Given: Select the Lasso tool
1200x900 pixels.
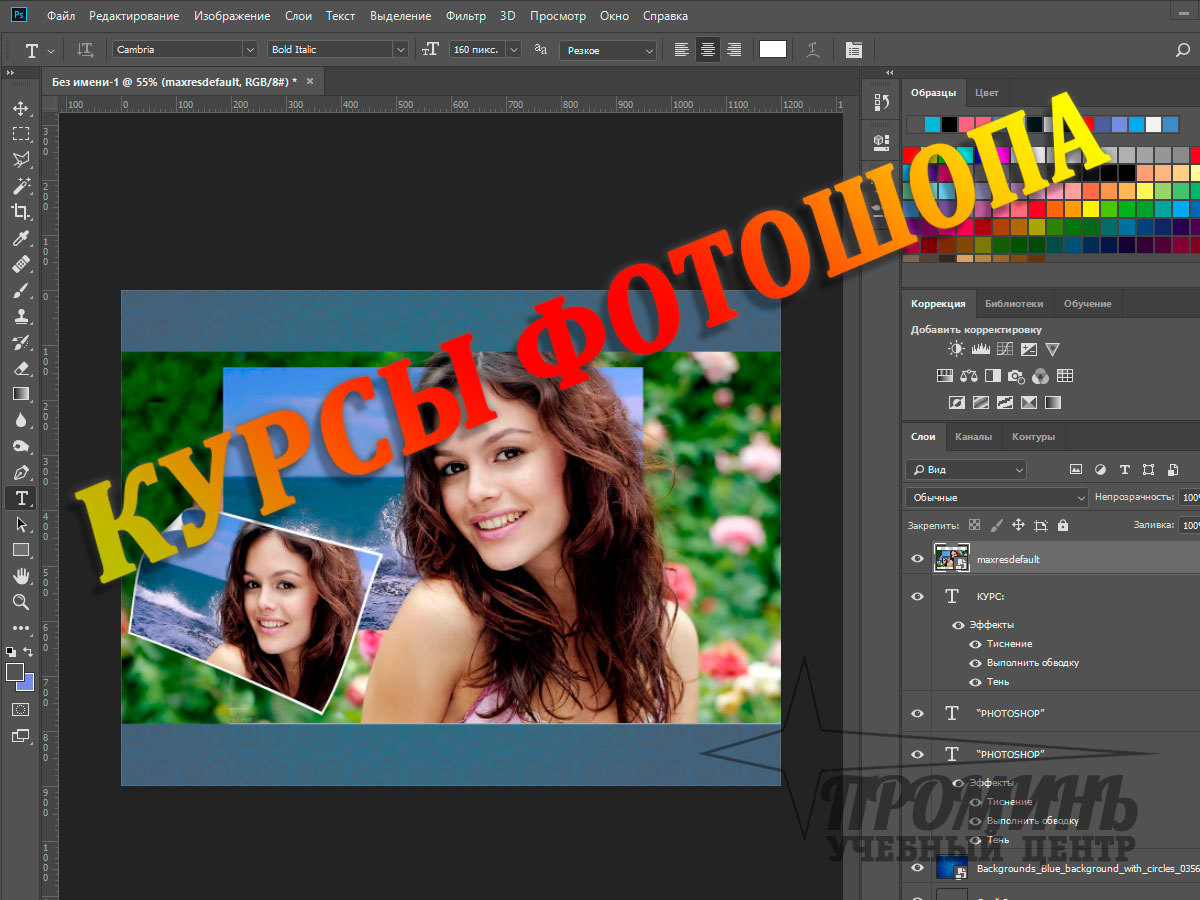Looking at the screenshot, I should tap(21, 160).
